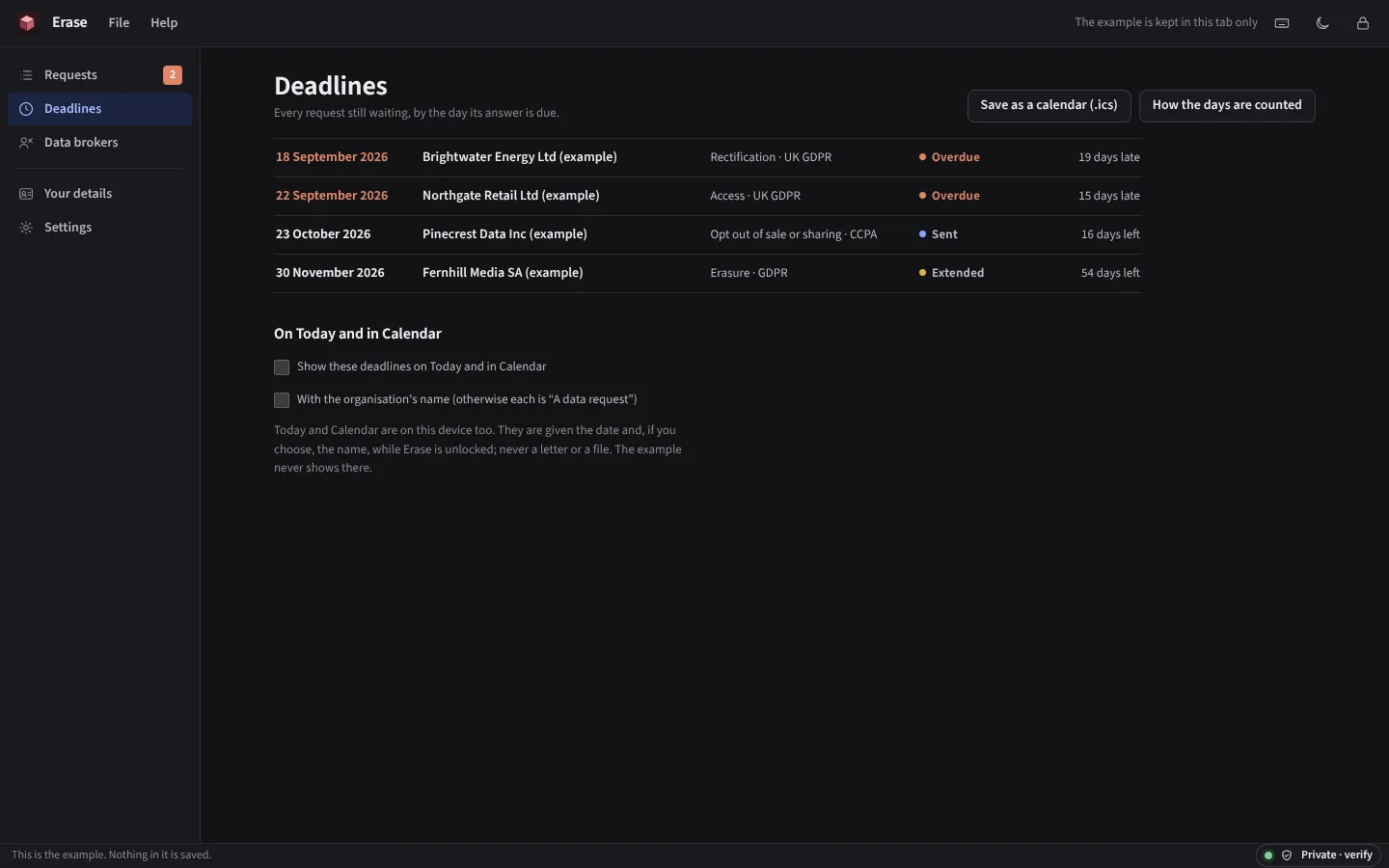Click 'The example is kept in this tab only'
Image resolution: width=1389 pixels, height=868 pixels.
point(1166,22)
